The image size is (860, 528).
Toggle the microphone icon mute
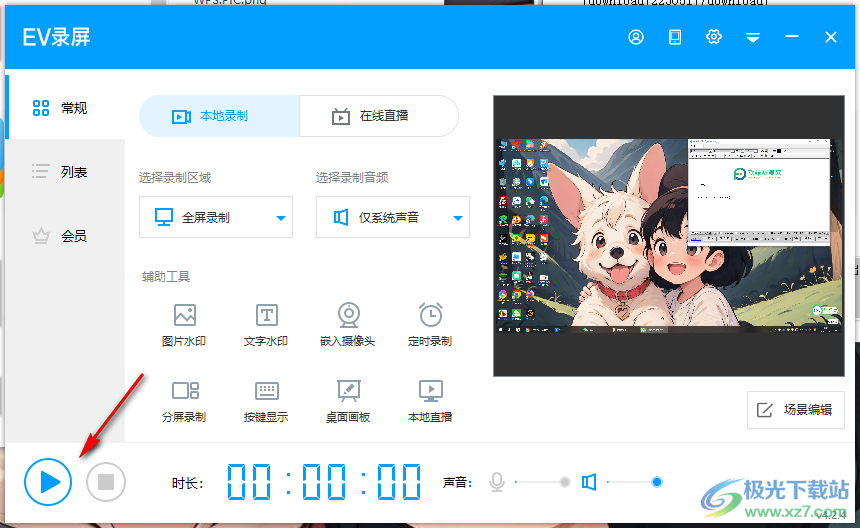(497, 482)
